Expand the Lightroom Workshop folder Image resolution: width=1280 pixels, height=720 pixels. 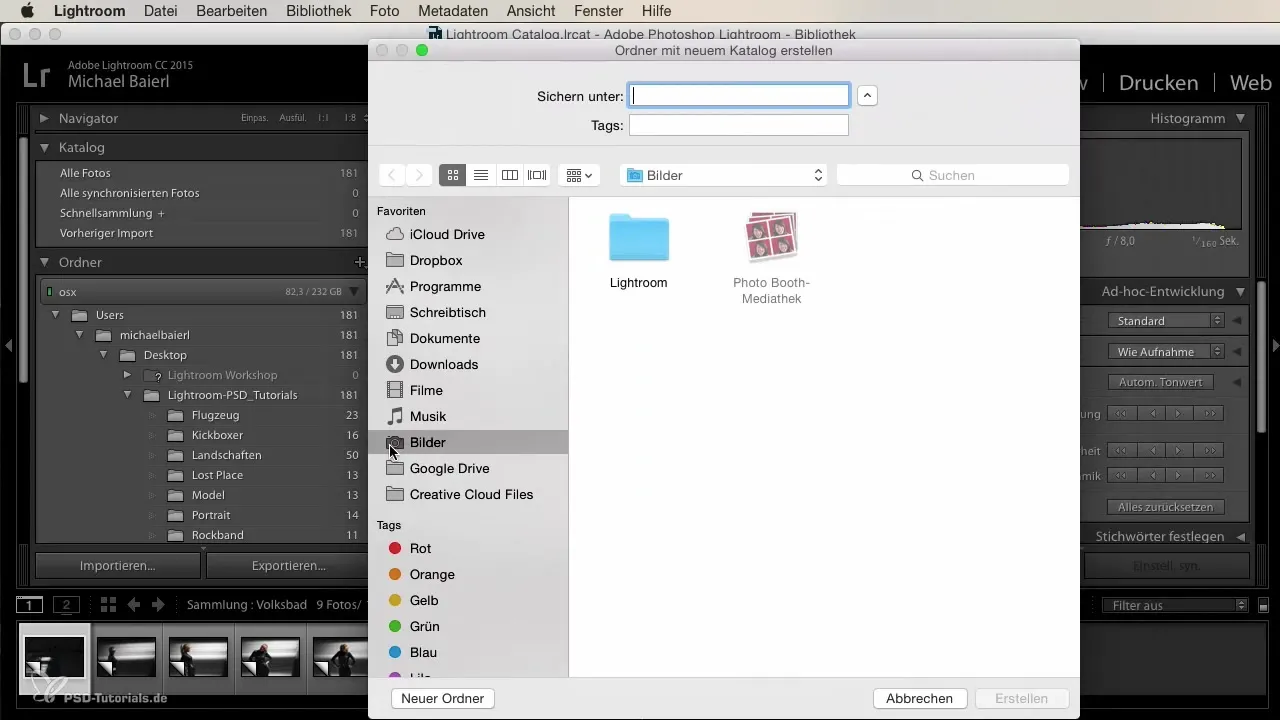click(x=127, y=375)
